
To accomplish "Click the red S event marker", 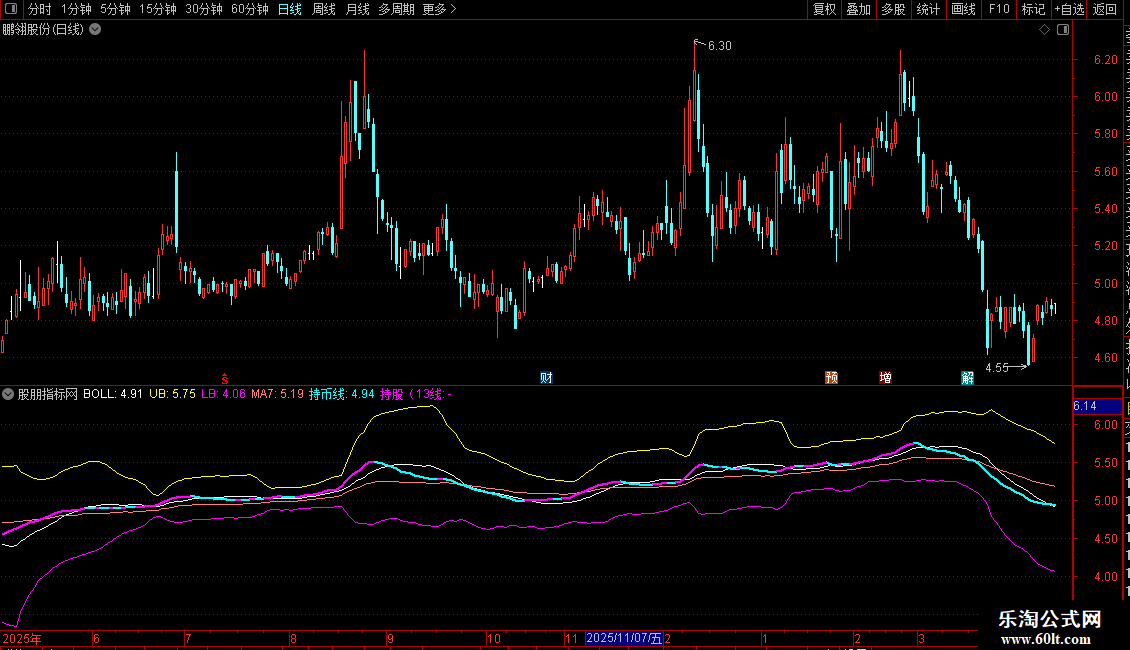I will coord(225,378).
